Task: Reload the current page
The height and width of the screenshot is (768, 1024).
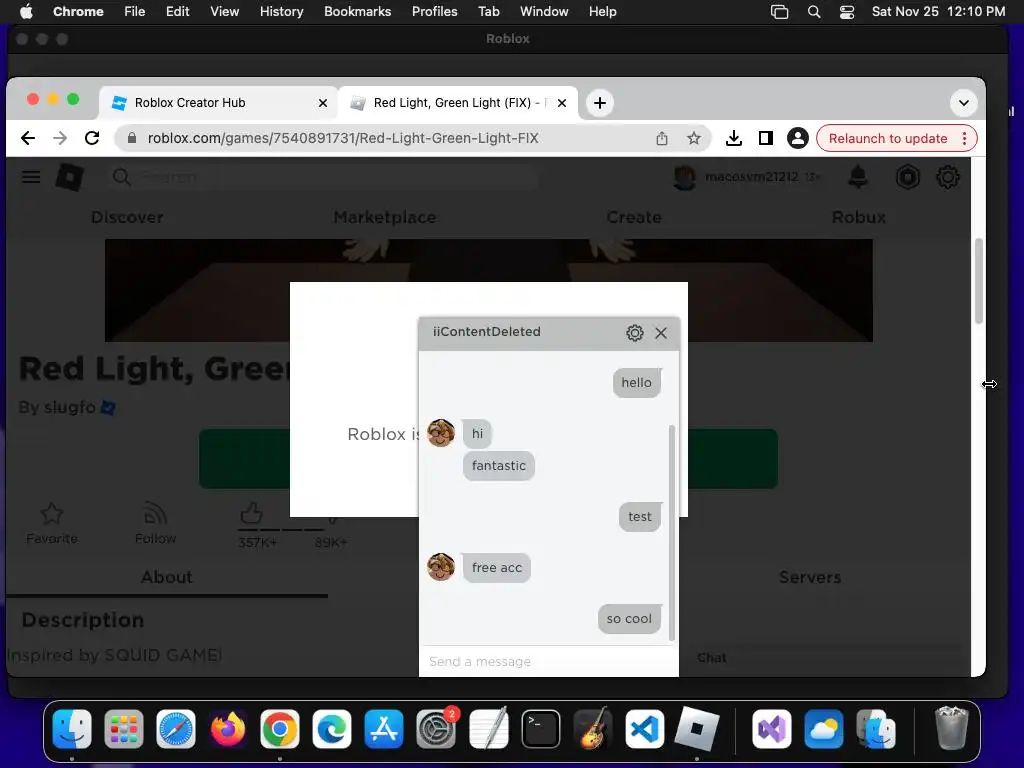Action: (x=92, y=138)
